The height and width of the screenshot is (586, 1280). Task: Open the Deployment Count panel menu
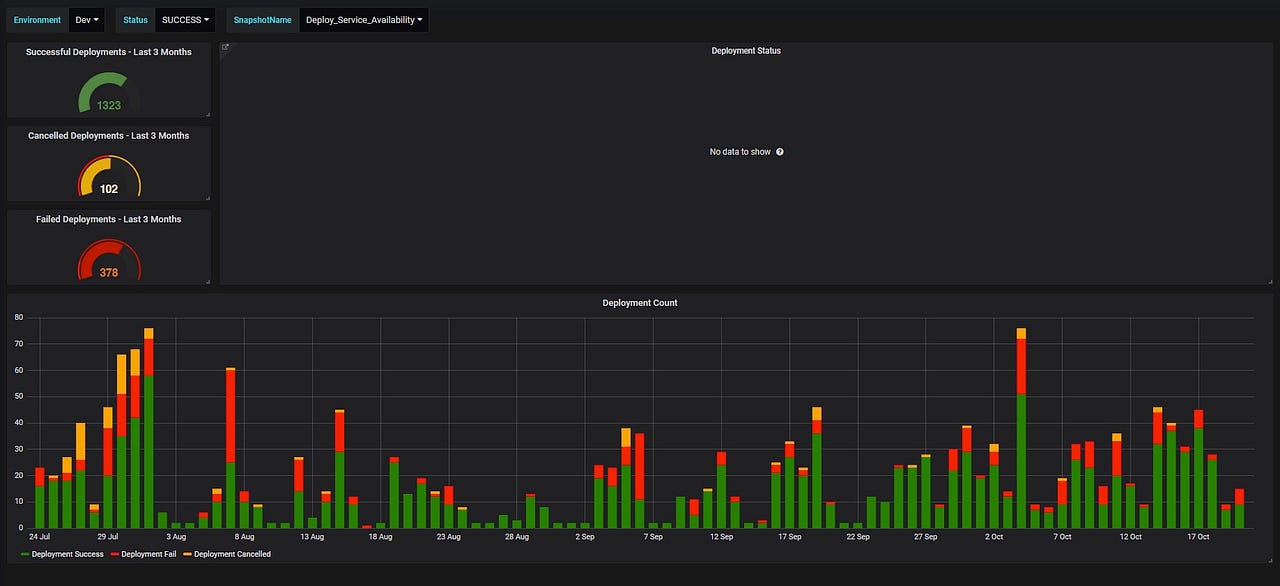coord(640,303)
